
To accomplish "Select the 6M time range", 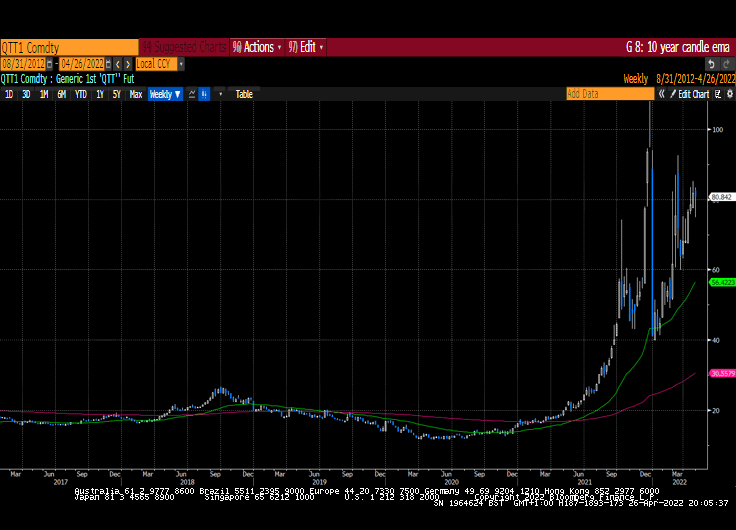I will point(61,94).
